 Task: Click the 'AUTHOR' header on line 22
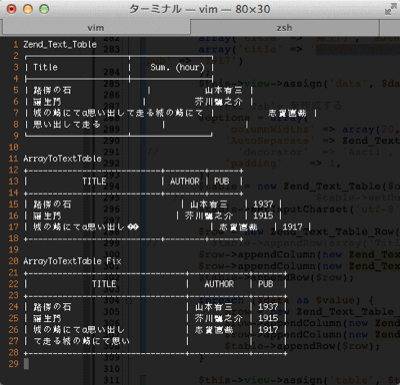tap(219, 284)
